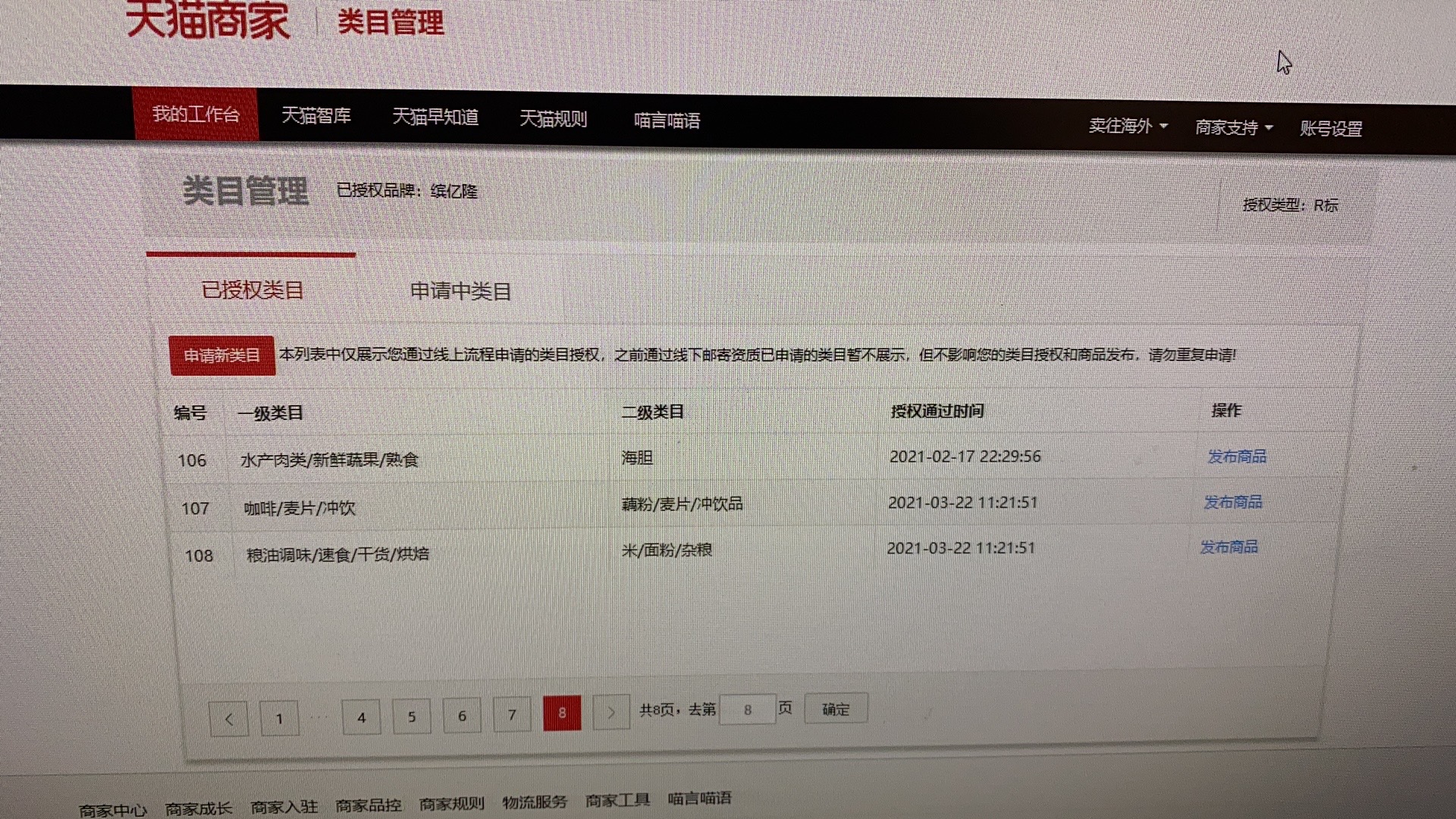Open the footer link 商家中心
Screen dimensions: 1456x819
coord(113,811)
